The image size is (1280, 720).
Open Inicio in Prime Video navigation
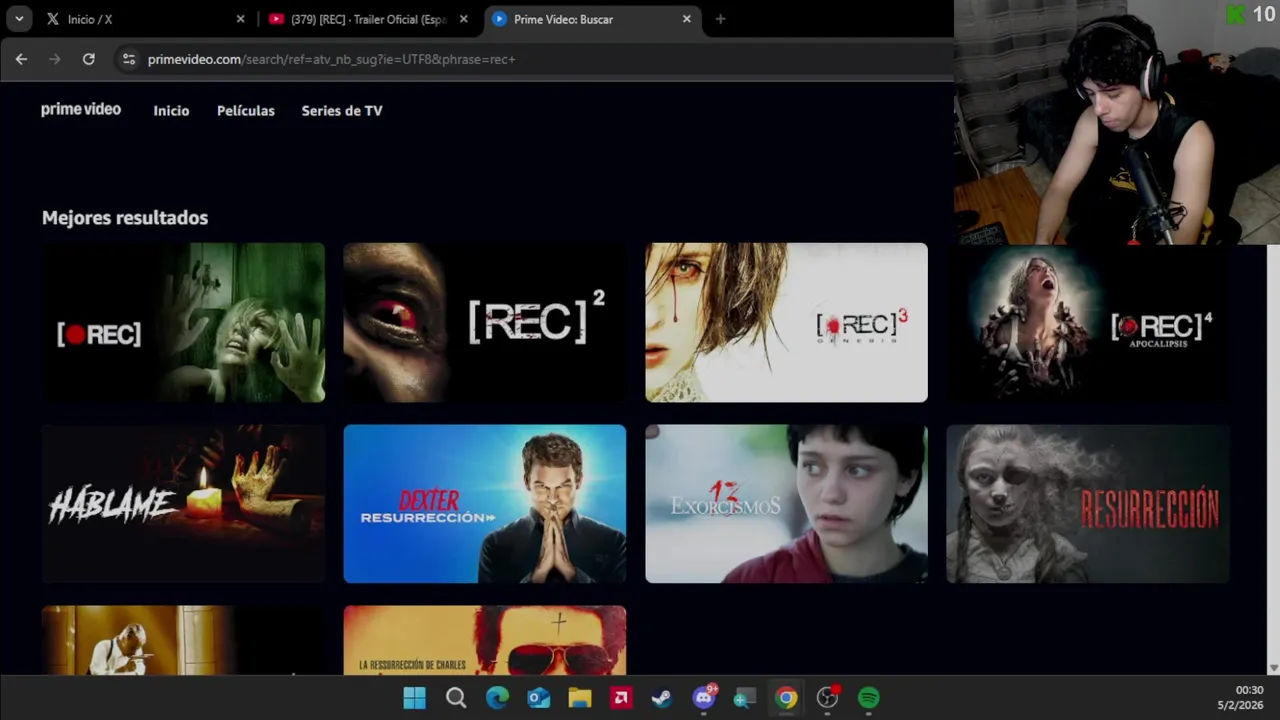coord(171,111)
